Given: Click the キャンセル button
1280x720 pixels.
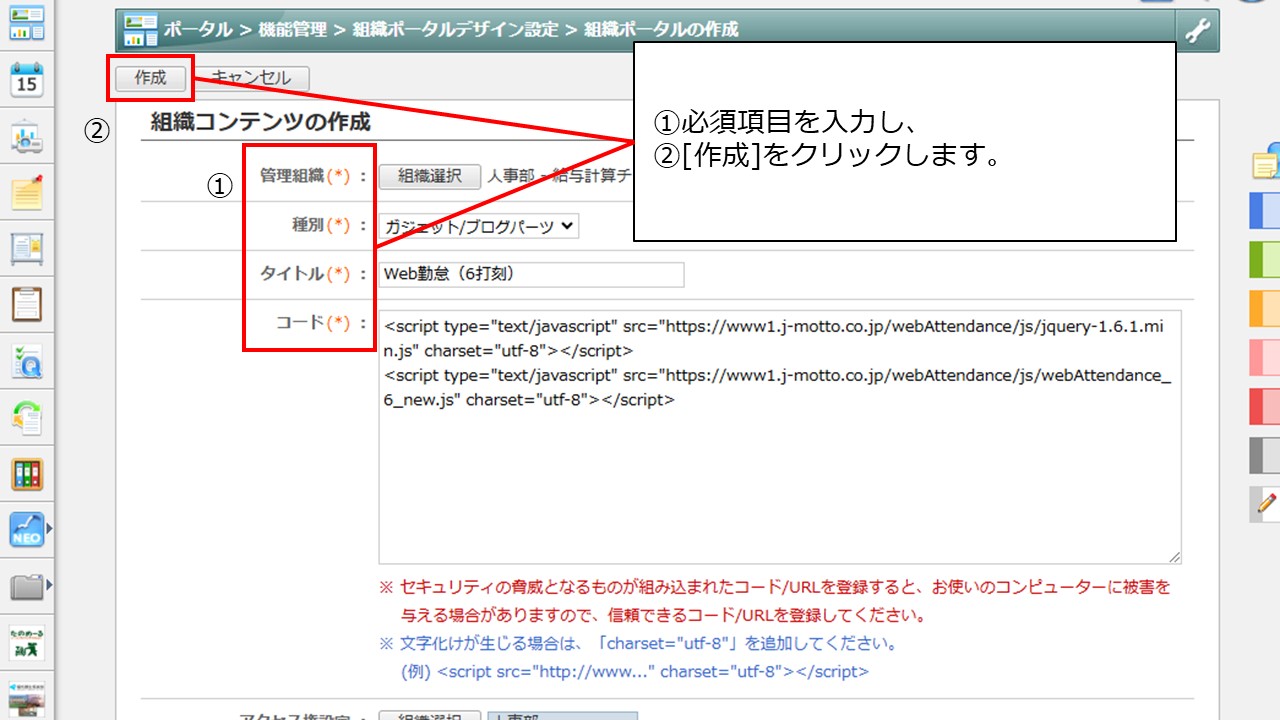Looking at the screenshot, I should (x=252, y=78).
